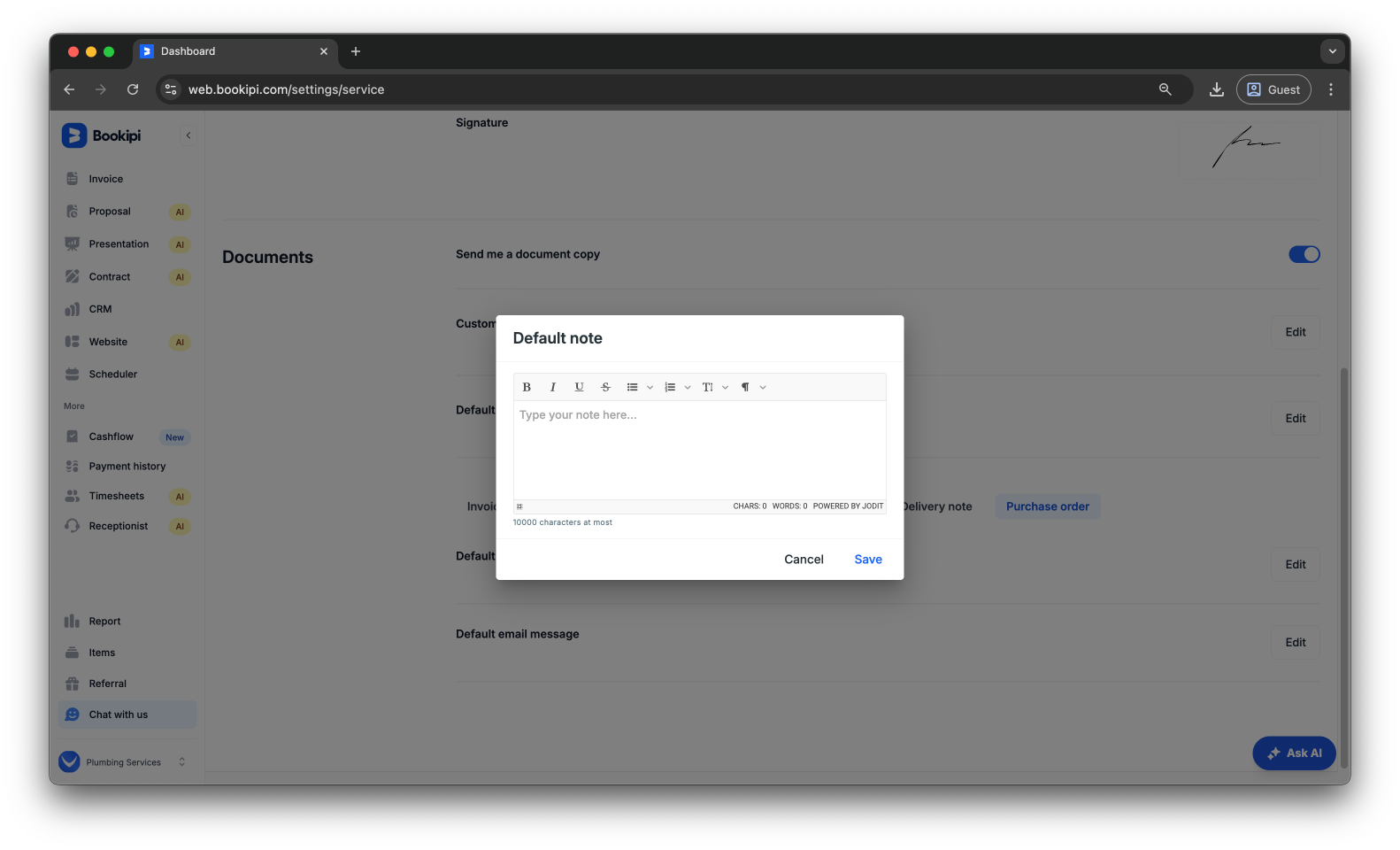
Task: Open Contract from the sidebar
Action: tap(127, 277)
